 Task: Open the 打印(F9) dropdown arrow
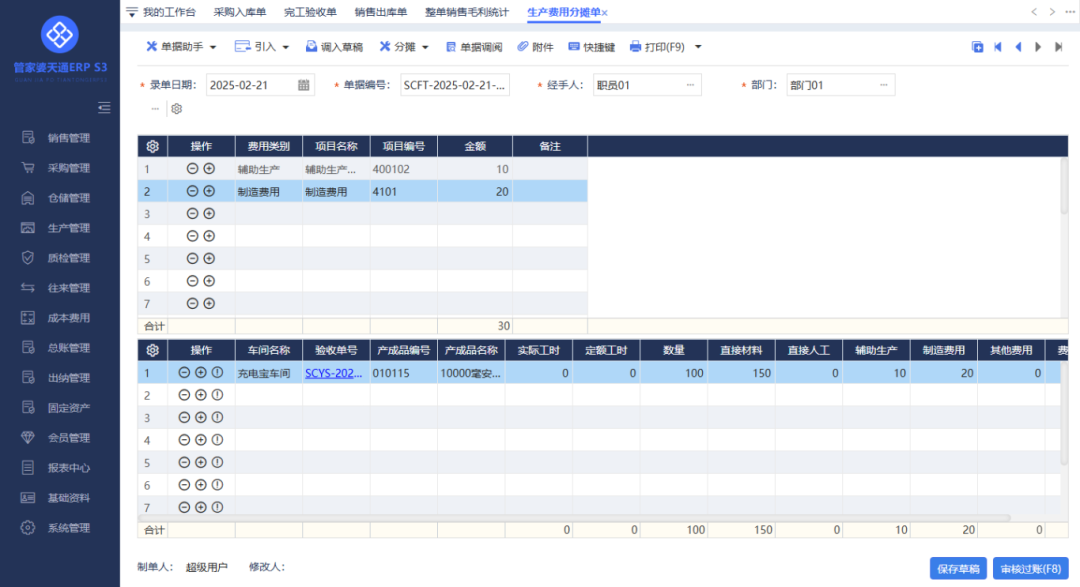coord(698,47)
